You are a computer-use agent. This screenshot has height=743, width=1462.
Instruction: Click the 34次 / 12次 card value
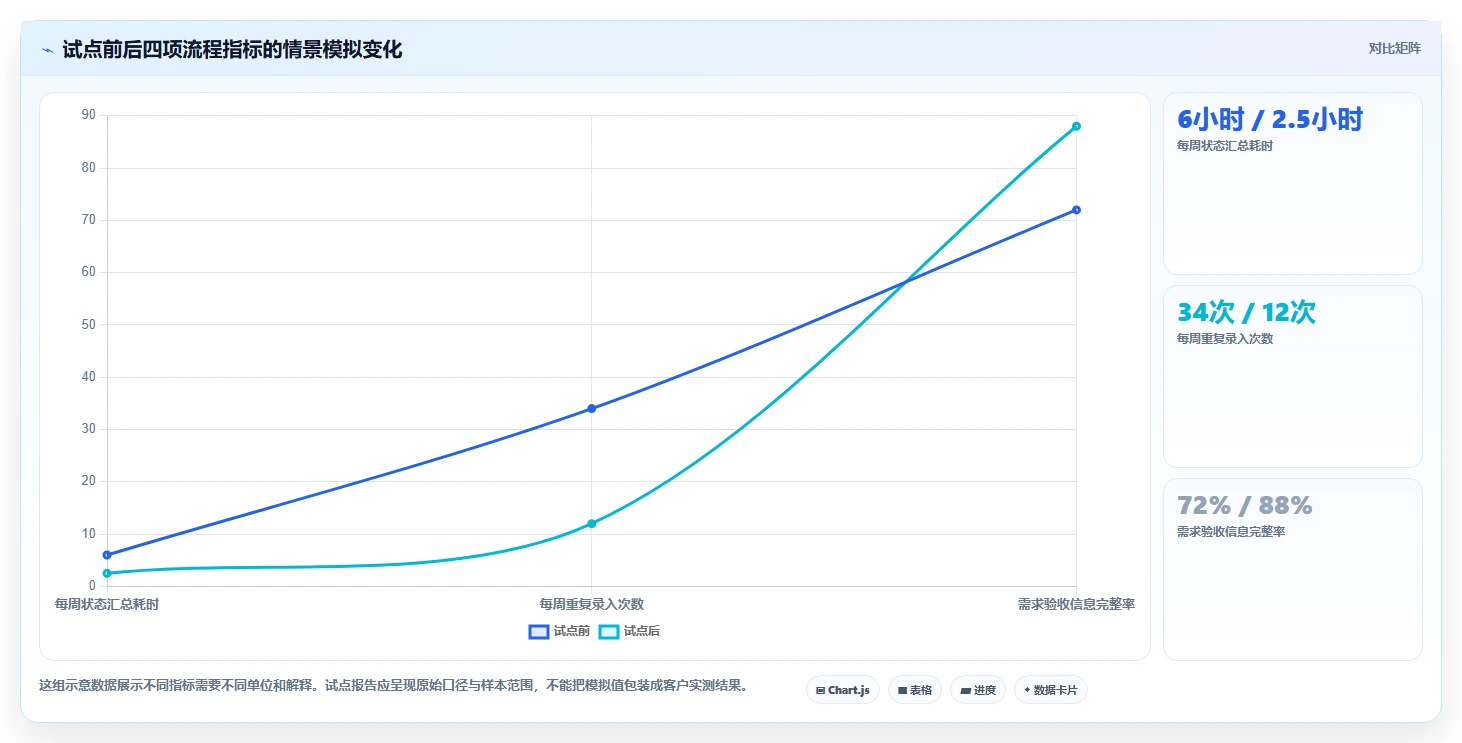coord(1246,313)
